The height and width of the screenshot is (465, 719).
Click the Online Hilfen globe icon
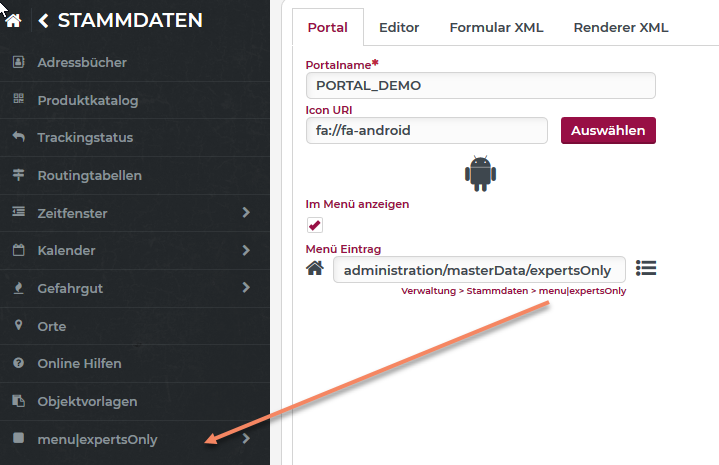(x=18, y=364)
